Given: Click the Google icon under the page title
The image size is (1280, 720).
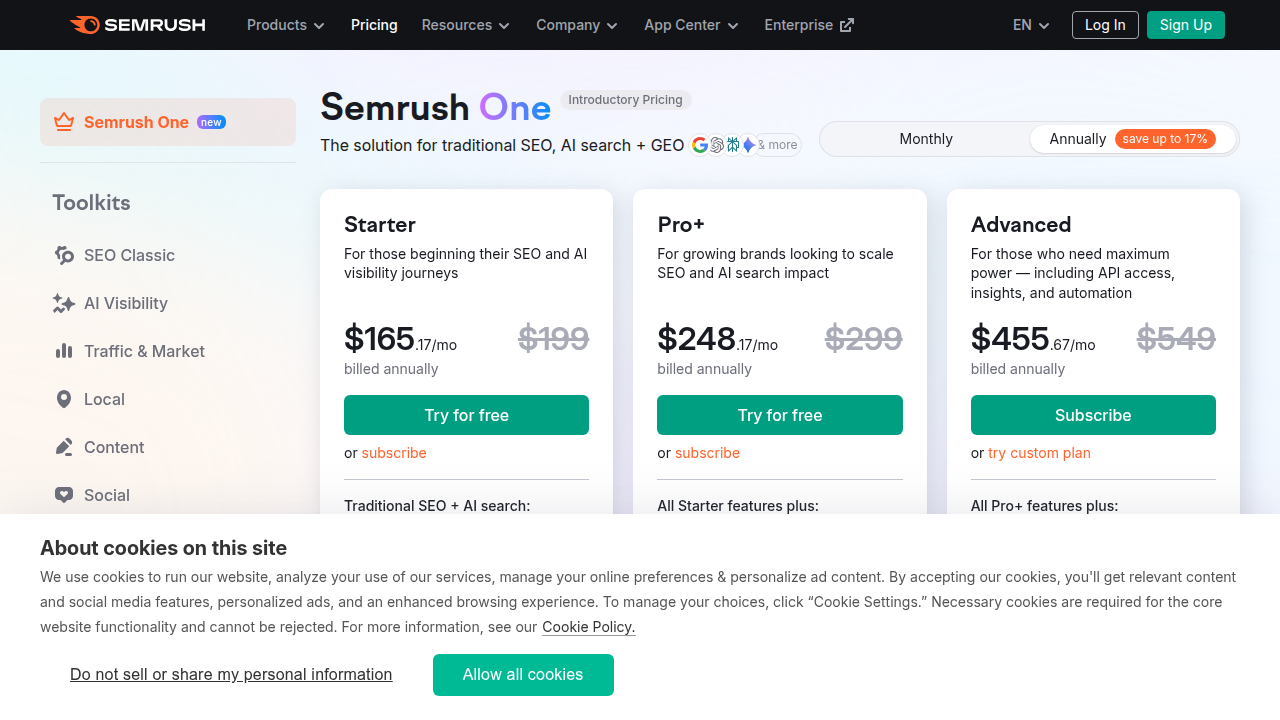Looking at the screenshot, I should click(x=699, y=144).
